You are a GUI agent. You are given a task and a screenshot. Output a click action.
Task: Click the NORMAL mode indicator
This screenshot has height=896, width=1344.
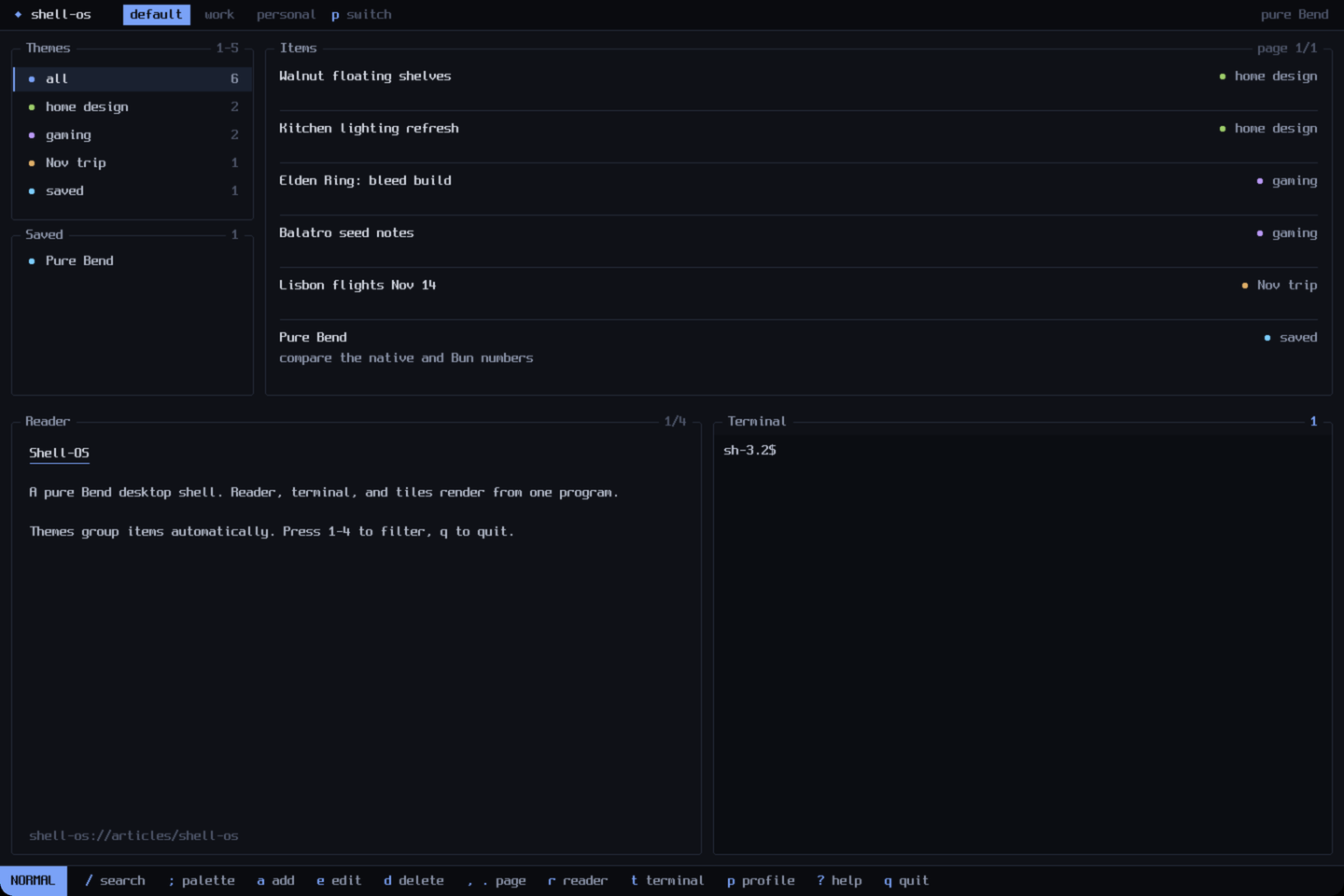33,881
